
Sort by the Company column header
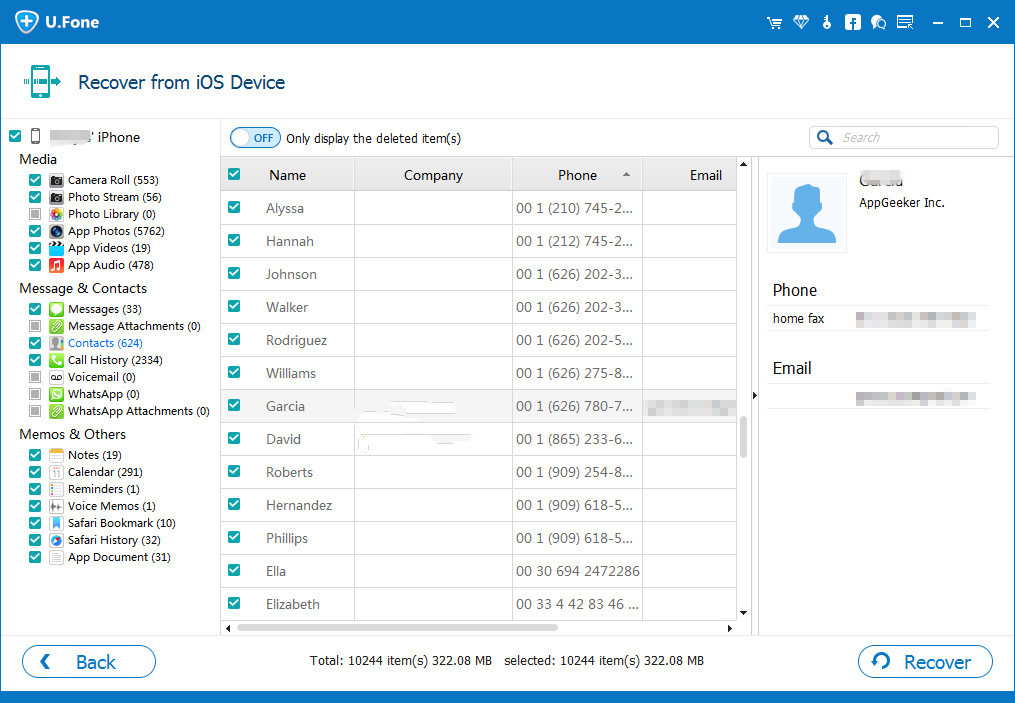click(x=433, y=175)
